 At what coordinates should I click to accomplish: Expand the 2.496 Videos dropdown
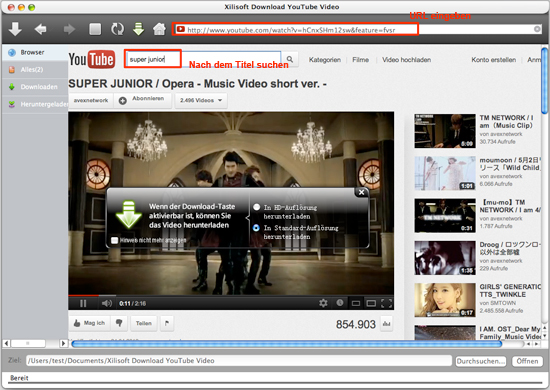point(201,101)
